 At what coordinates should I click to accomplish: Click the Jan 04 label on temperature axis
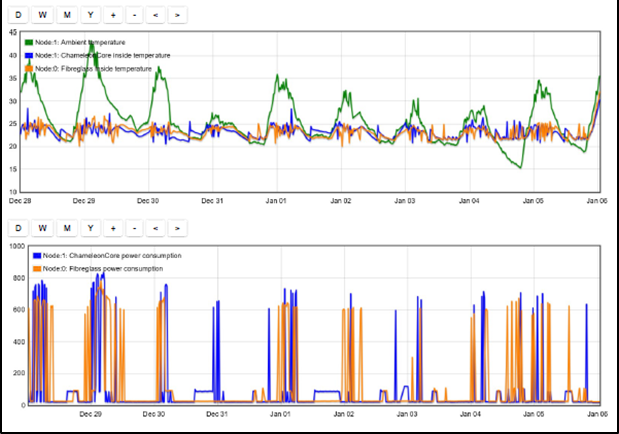[469, 201]
